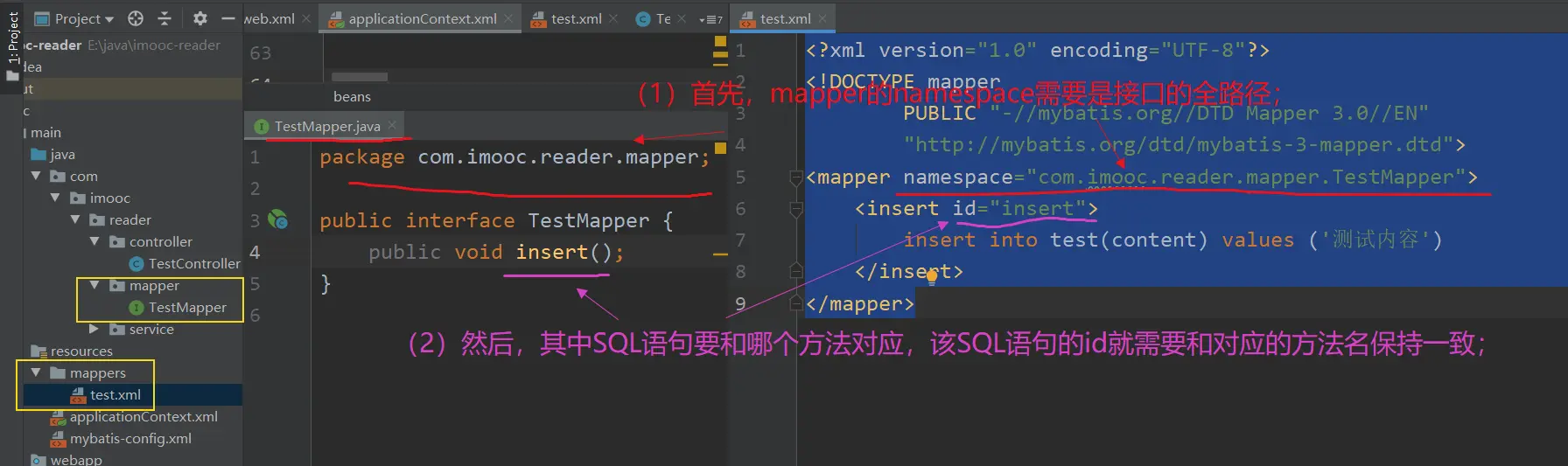Close test.xml tab in right editor split
This screenshot has height=466, width=1568.
(822, 18)
